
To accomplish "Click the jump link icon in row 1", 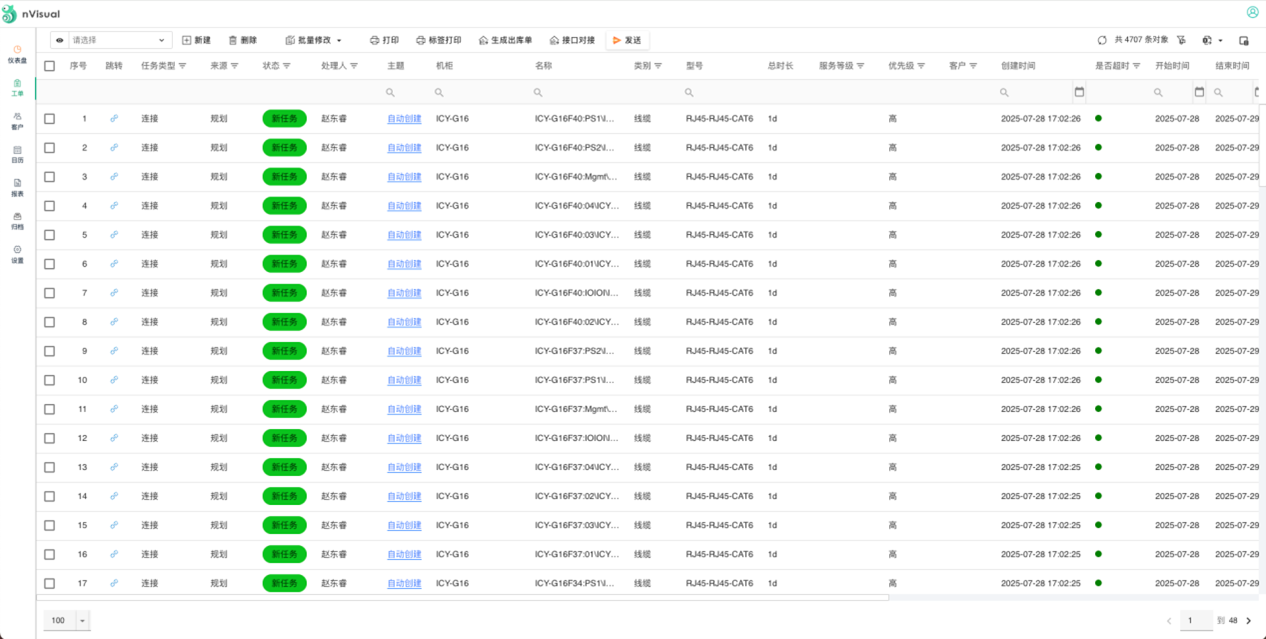I will coord(114,118).
